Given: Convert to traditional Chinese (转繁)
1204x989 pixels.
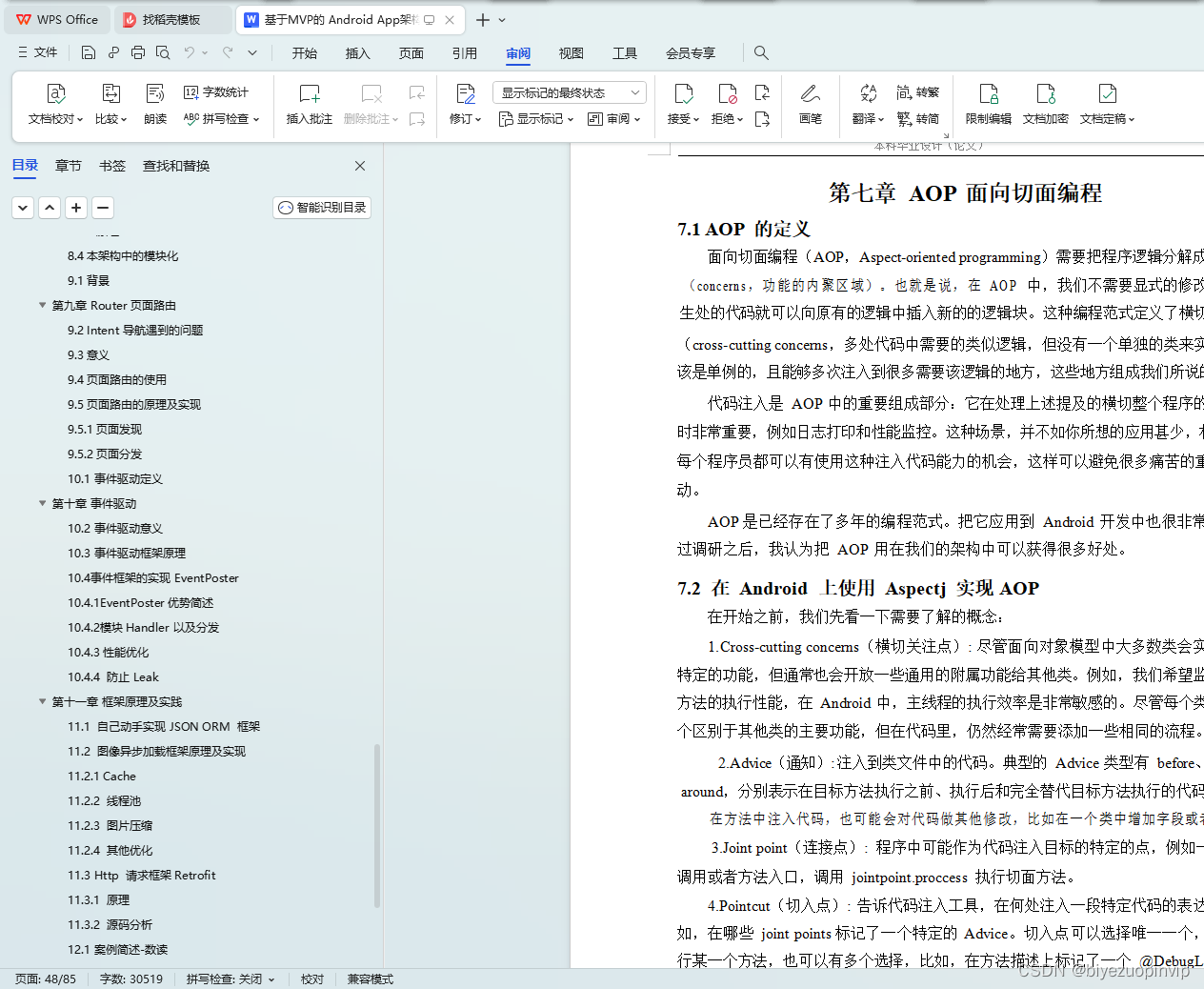Looking at the screenshot, I should pyautogui.click(x=918, y=92).
